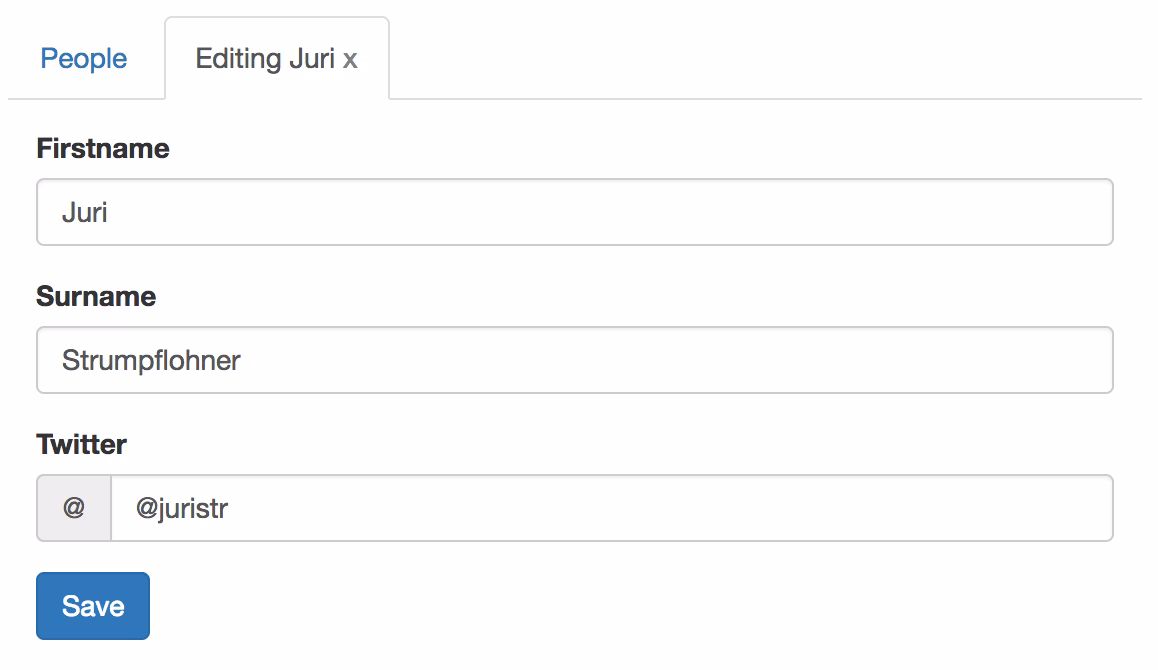Click the @ addon before Twitter field
The width and height of the screenshot is (1158, 670).
(74, 508)
